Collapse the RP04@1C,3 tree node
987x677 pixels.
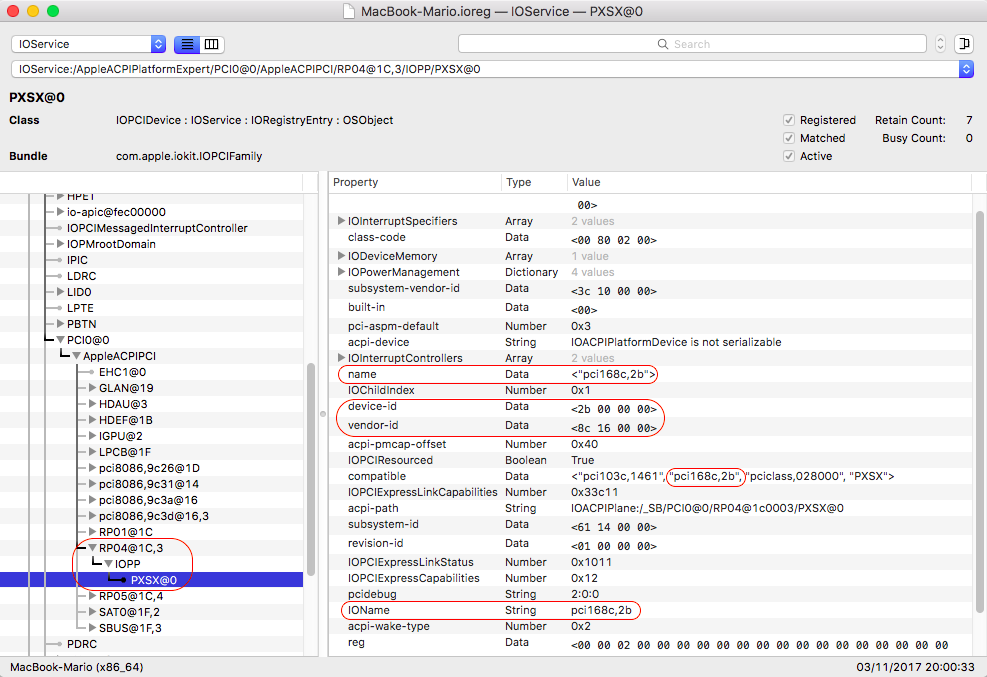91,547
